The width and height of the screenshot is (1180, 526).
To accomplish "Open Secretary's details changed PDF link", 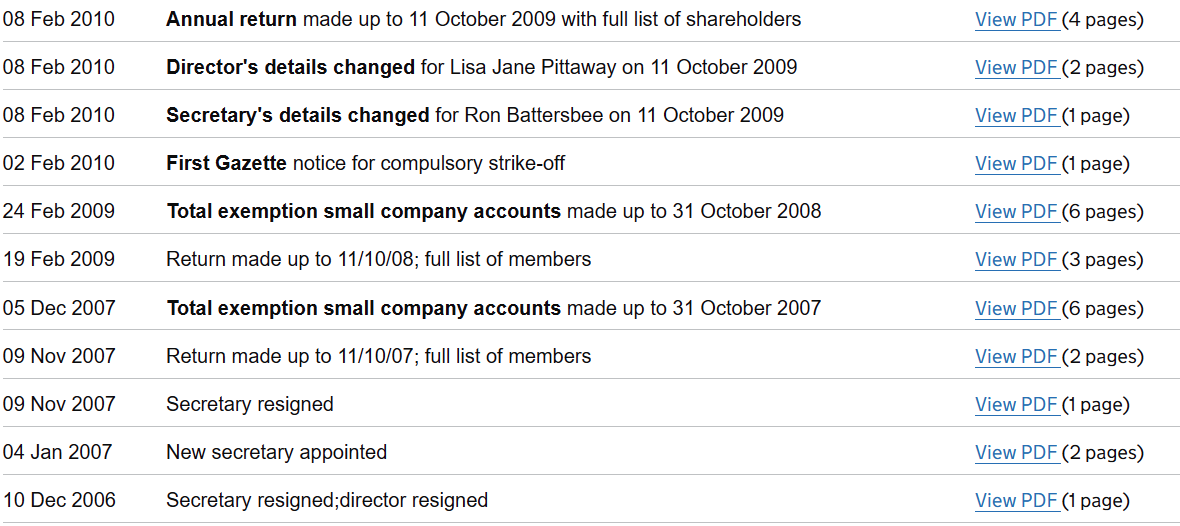I will [x=1017, y=116].
